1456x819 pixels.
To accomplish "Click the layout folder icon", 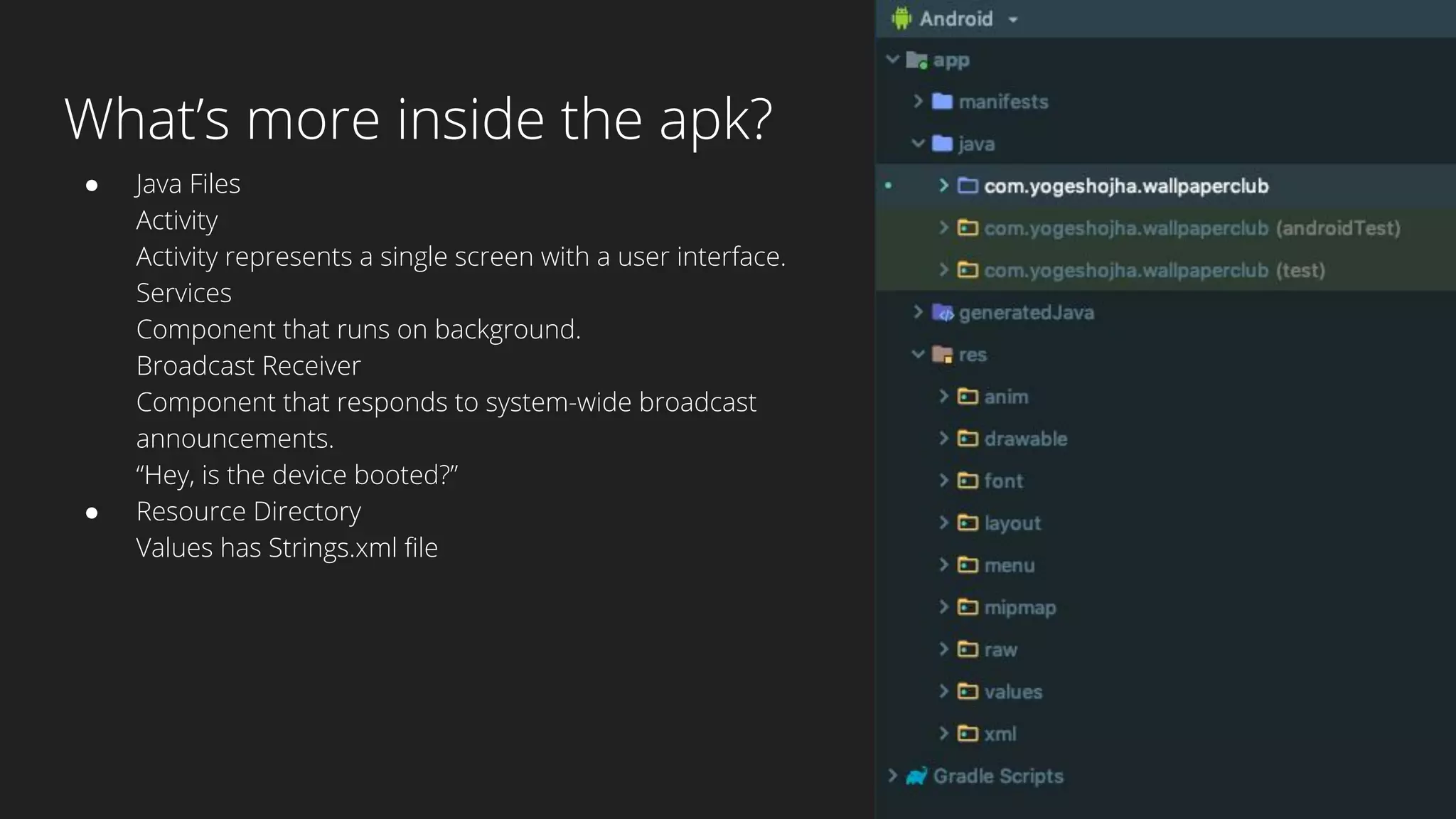I will (968, 523).
